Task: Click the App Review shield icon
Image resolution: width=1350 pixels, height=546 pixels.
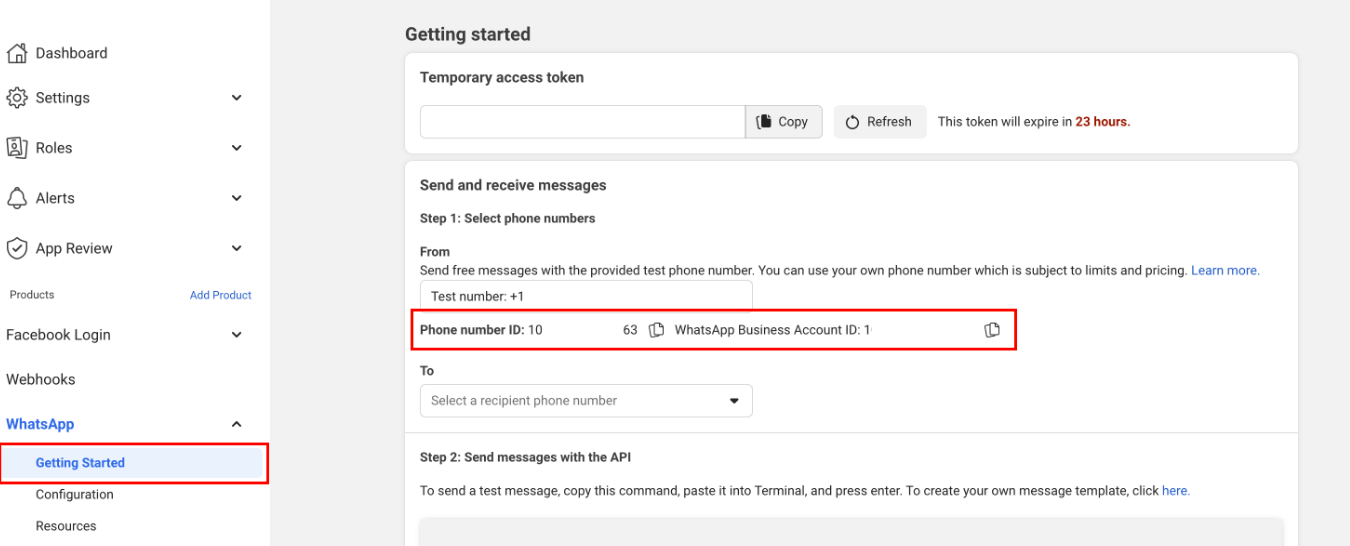Action: click(16, 248)
